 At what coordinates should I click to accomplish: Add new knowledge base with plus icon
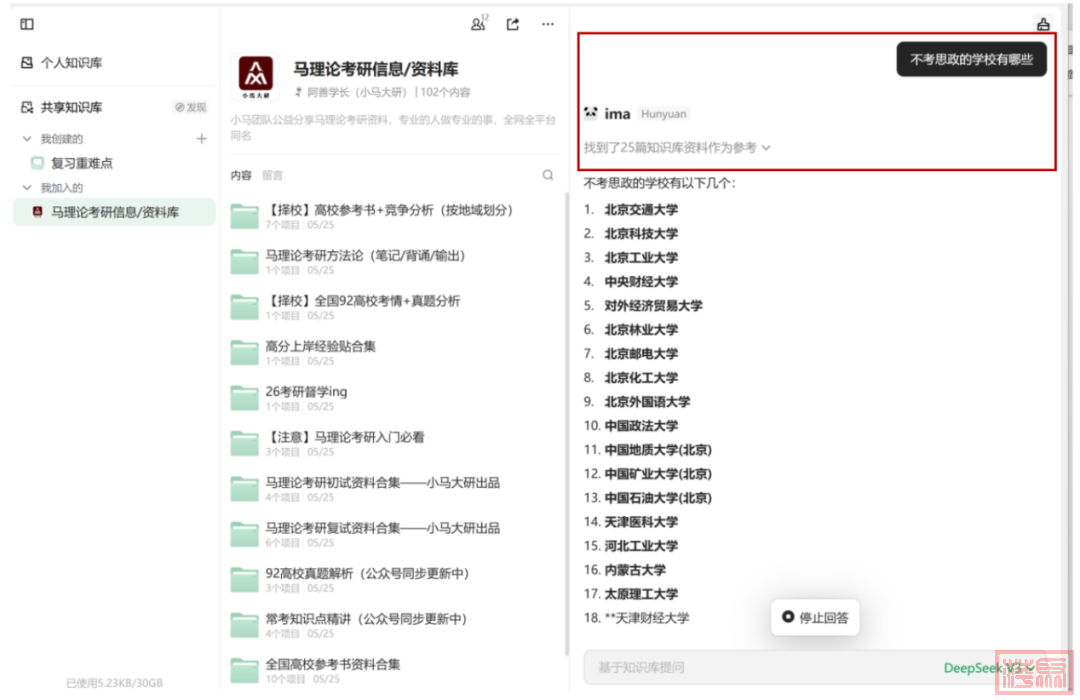pos(201,138)
